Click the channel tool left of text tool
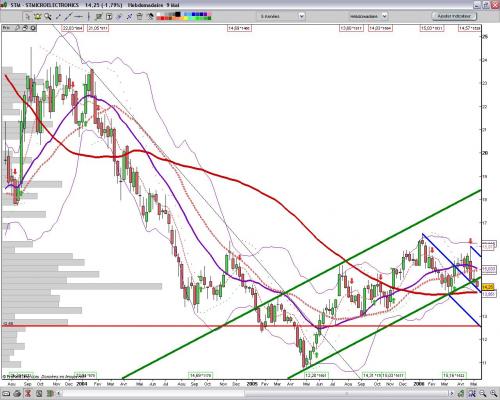Screen dimensions: 500x400 point(99,17)
